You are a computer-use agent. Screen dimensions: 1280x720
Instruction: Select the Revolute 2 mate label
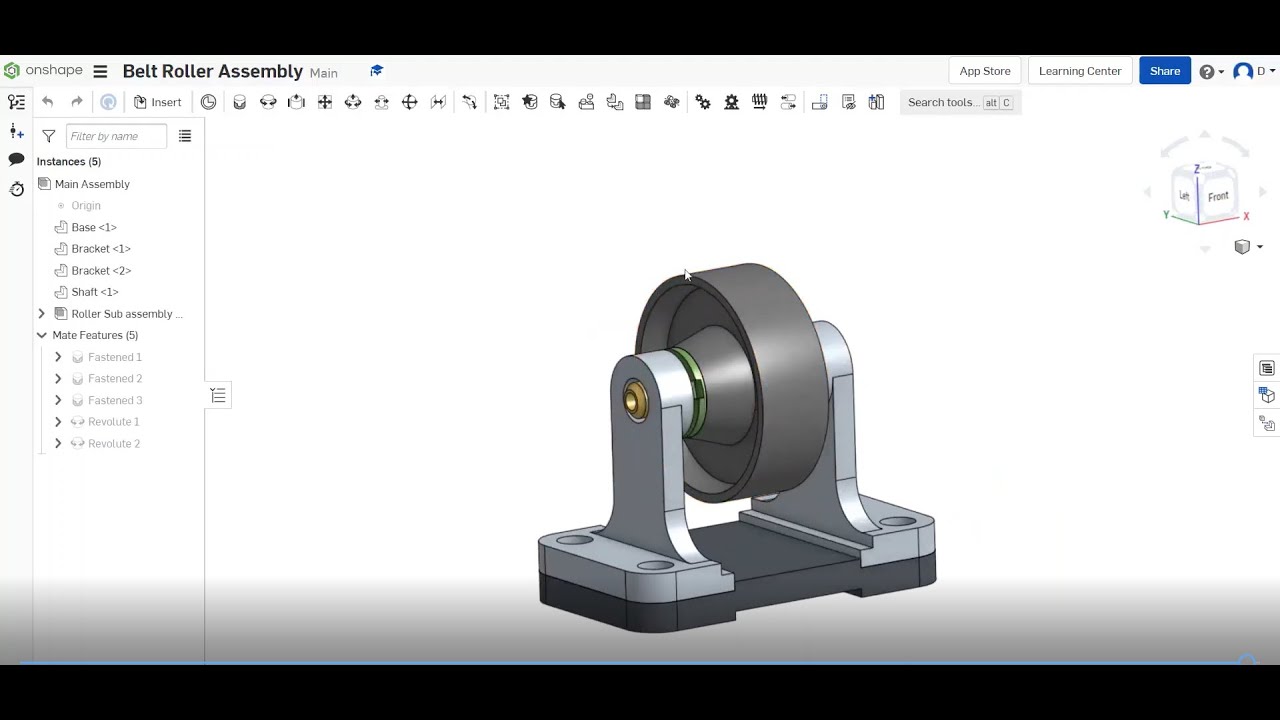tap(114, 444)
